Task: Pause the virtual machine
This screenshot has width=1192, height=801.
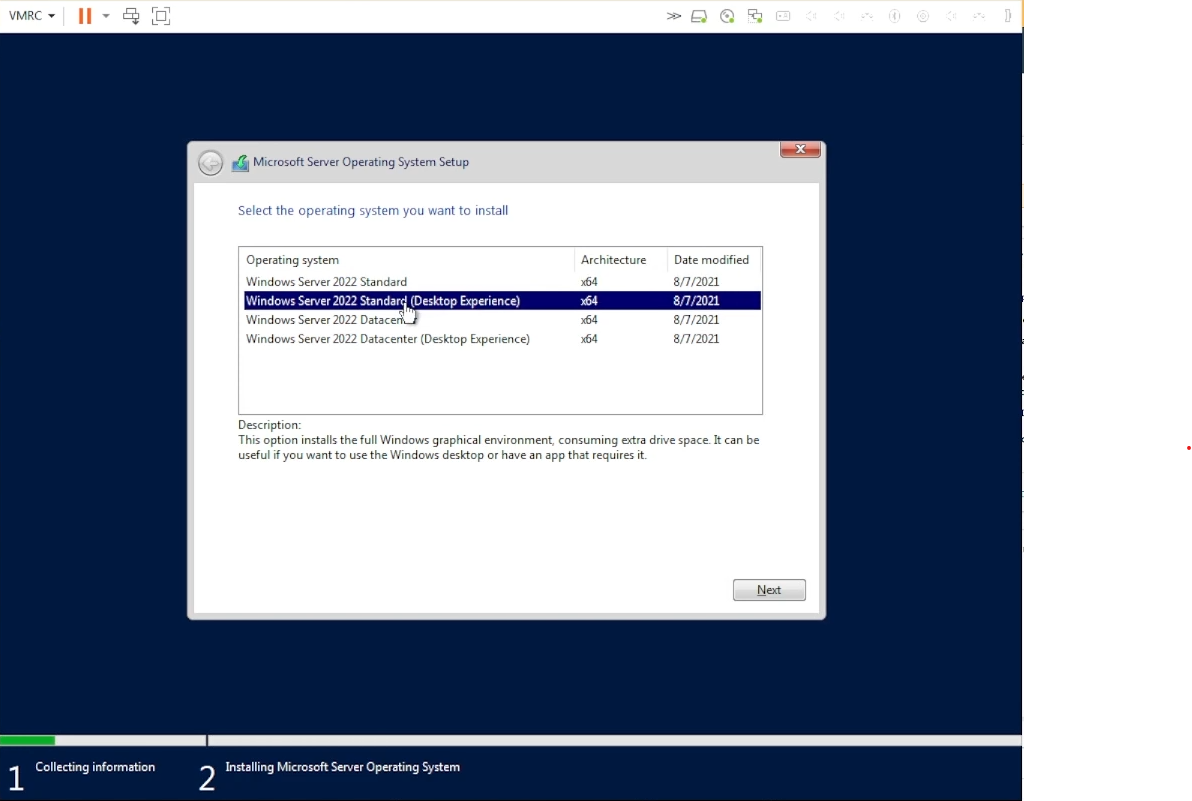Action: 85,15
